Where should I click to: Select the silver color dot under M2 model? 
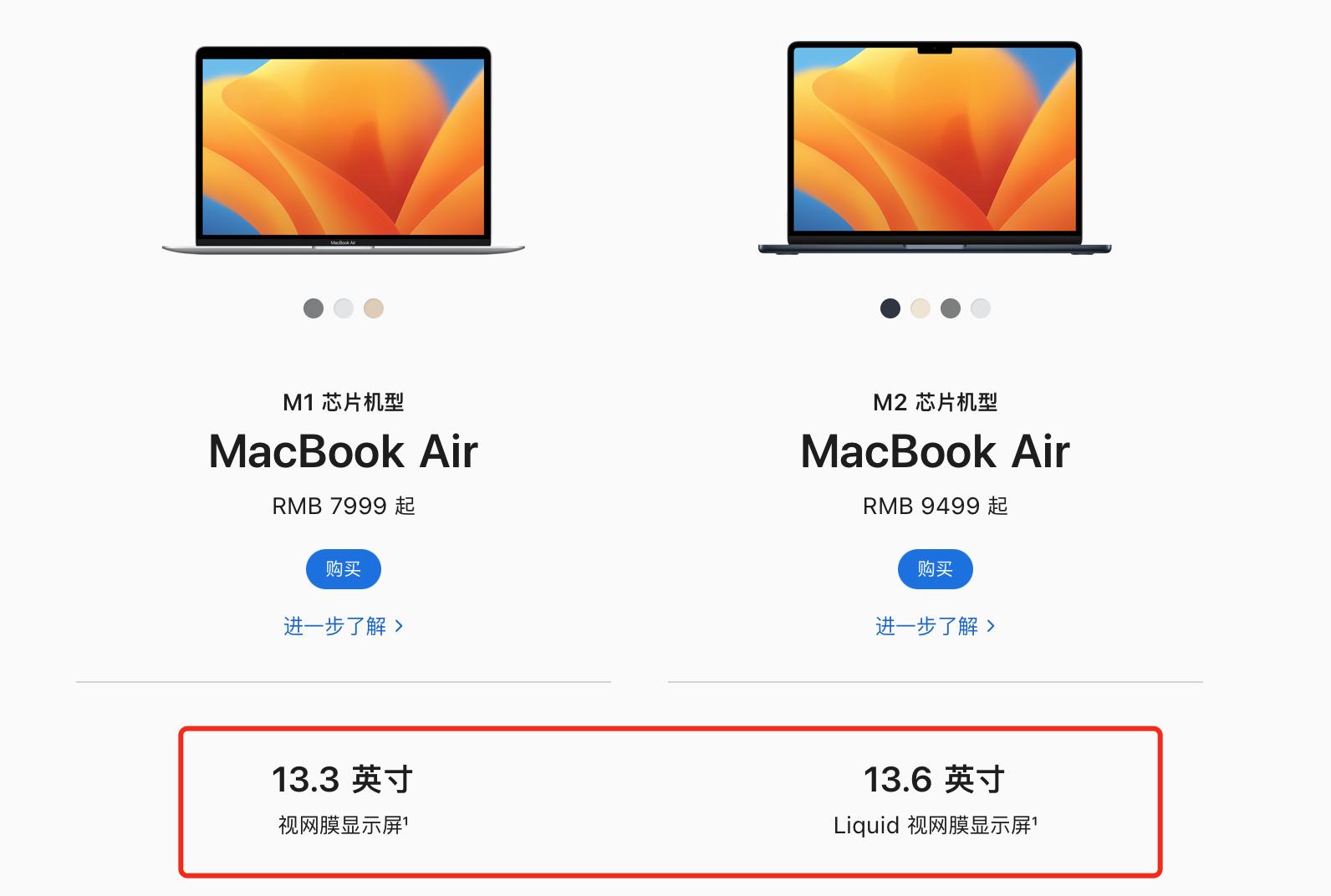981,308
